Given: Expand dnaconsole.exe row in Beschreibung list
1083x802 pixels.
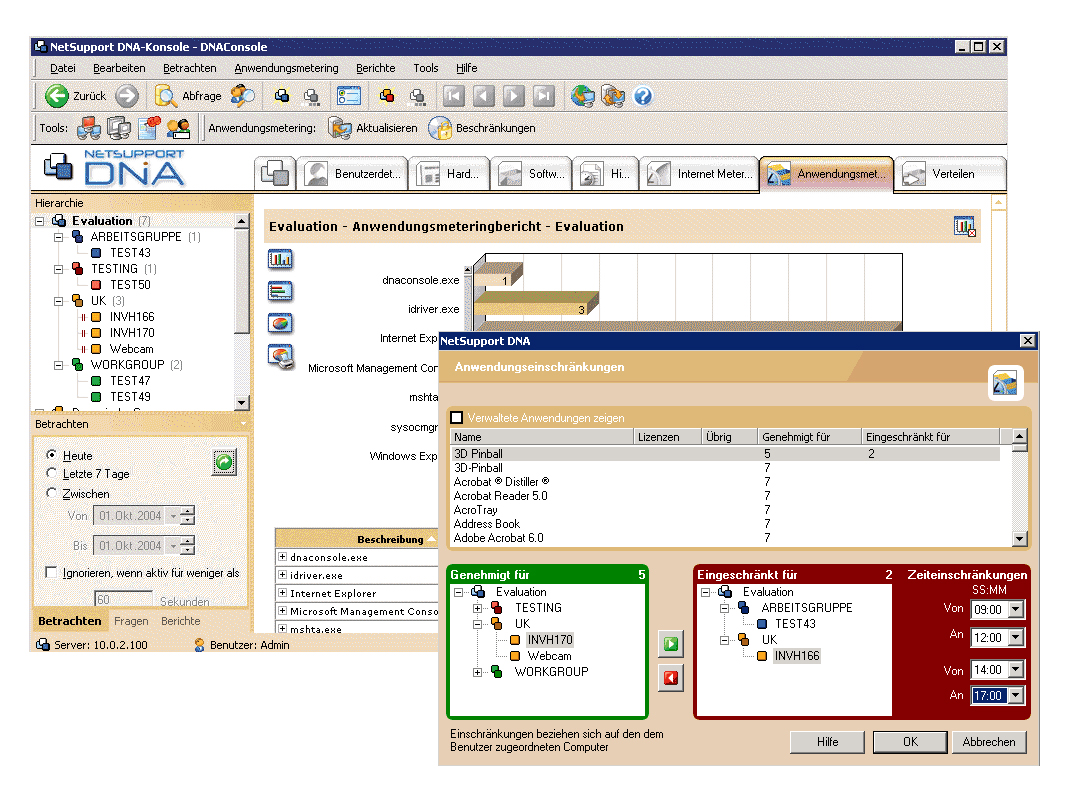Looking at the screenshot, I should [282, 556].
